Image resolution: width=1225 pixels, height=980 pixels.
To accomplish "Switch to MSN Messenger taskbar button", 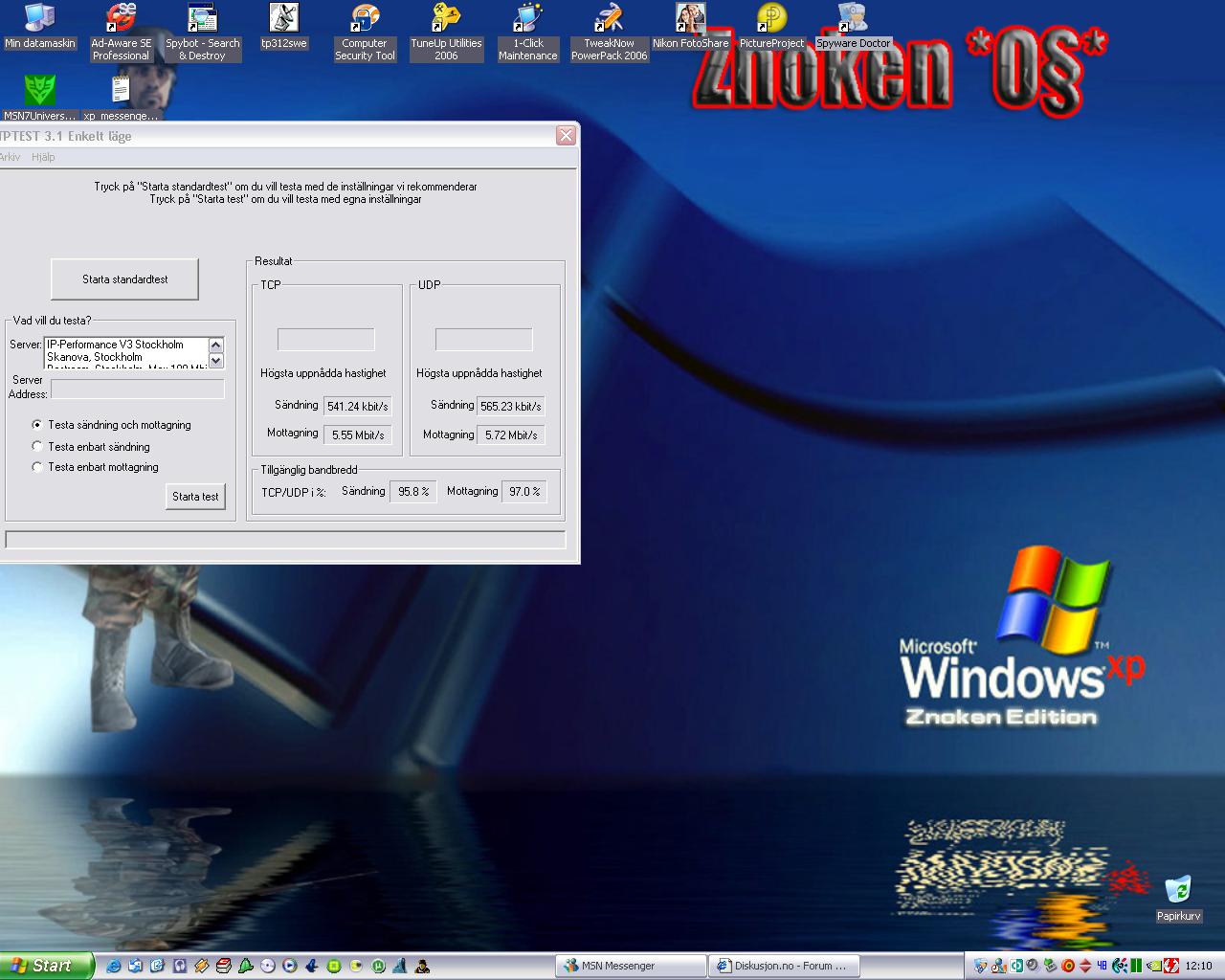I will (x=630, y=966).
